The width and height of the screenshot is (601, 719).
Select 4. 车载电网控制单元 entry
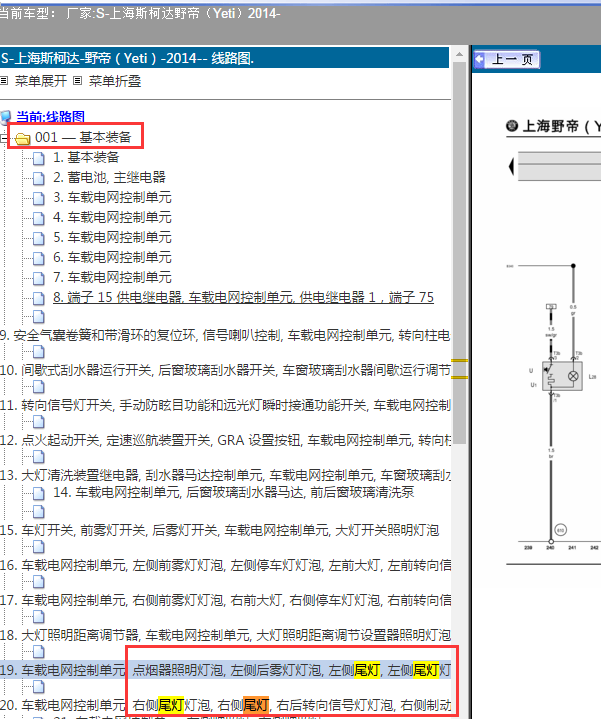pyautogui.click(x=112, y=217)
